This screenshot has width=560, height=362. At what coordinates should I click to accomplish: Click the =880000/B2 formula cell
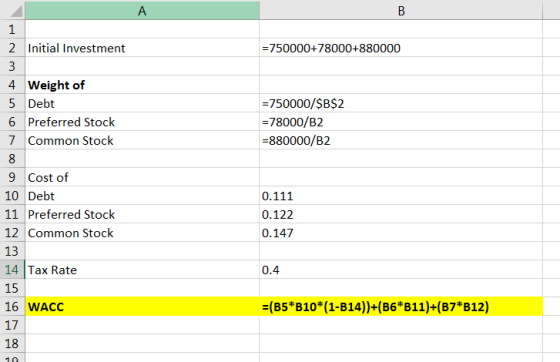coord(401,140)
